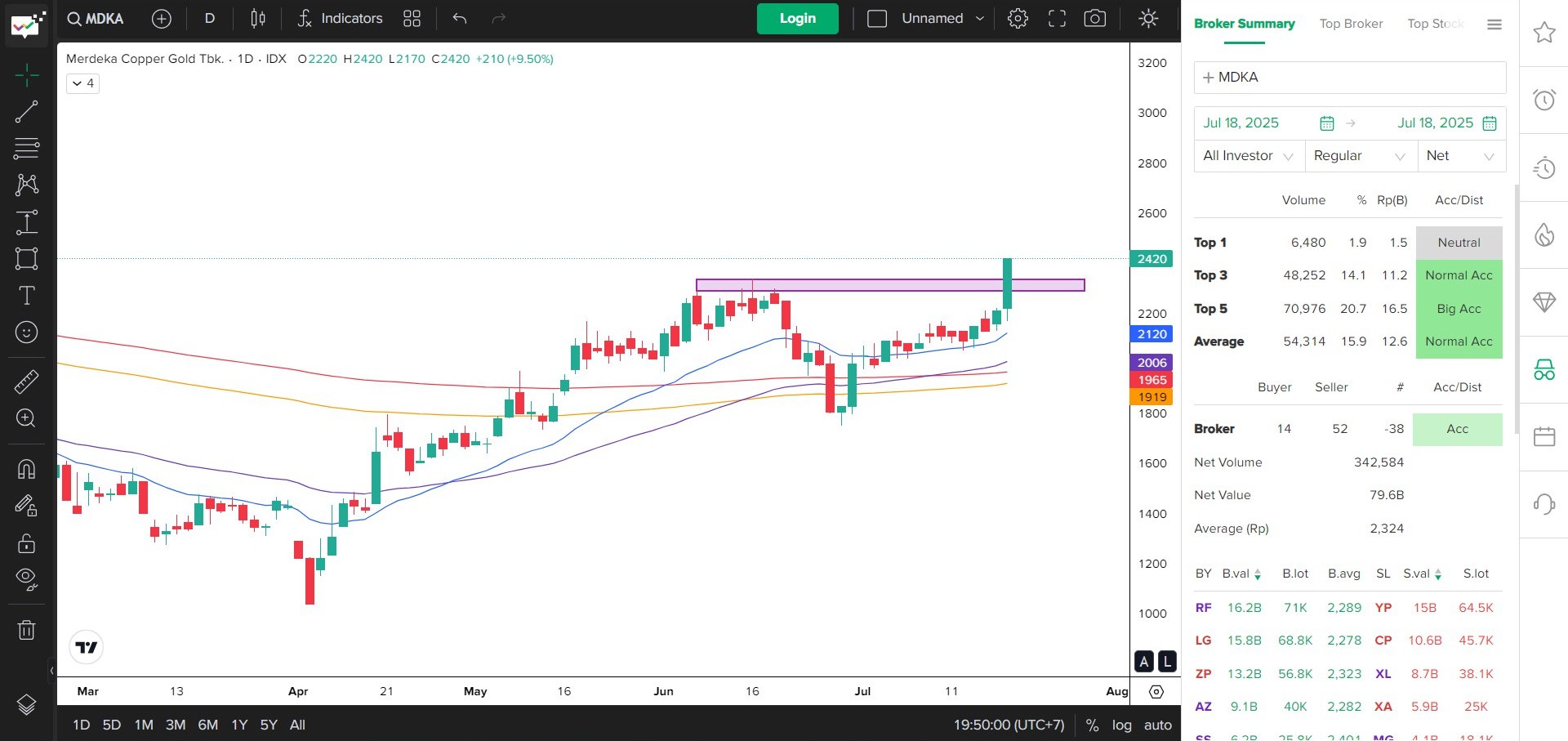
Task: Toggle auto scale mode
Action: click(1157, 725)
